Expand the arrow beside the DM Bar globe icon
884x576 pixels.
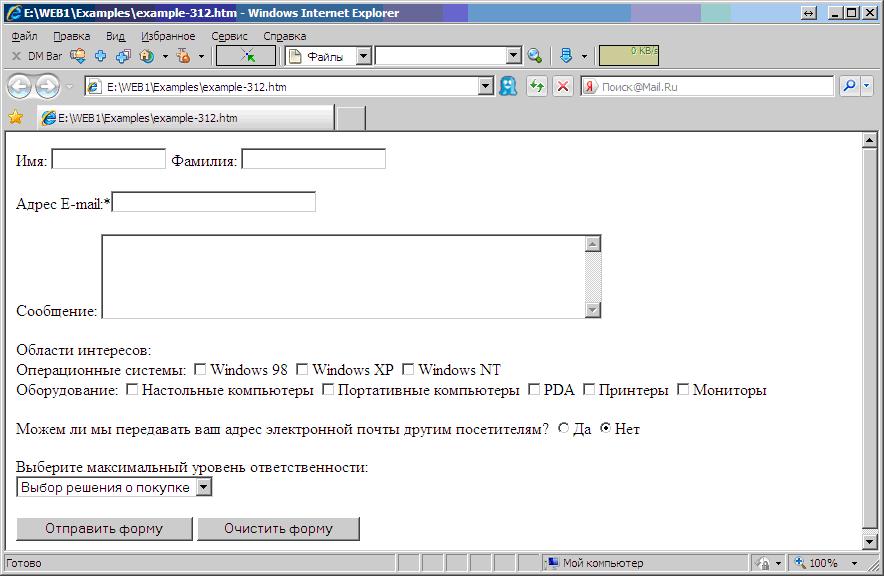(165, 56)
